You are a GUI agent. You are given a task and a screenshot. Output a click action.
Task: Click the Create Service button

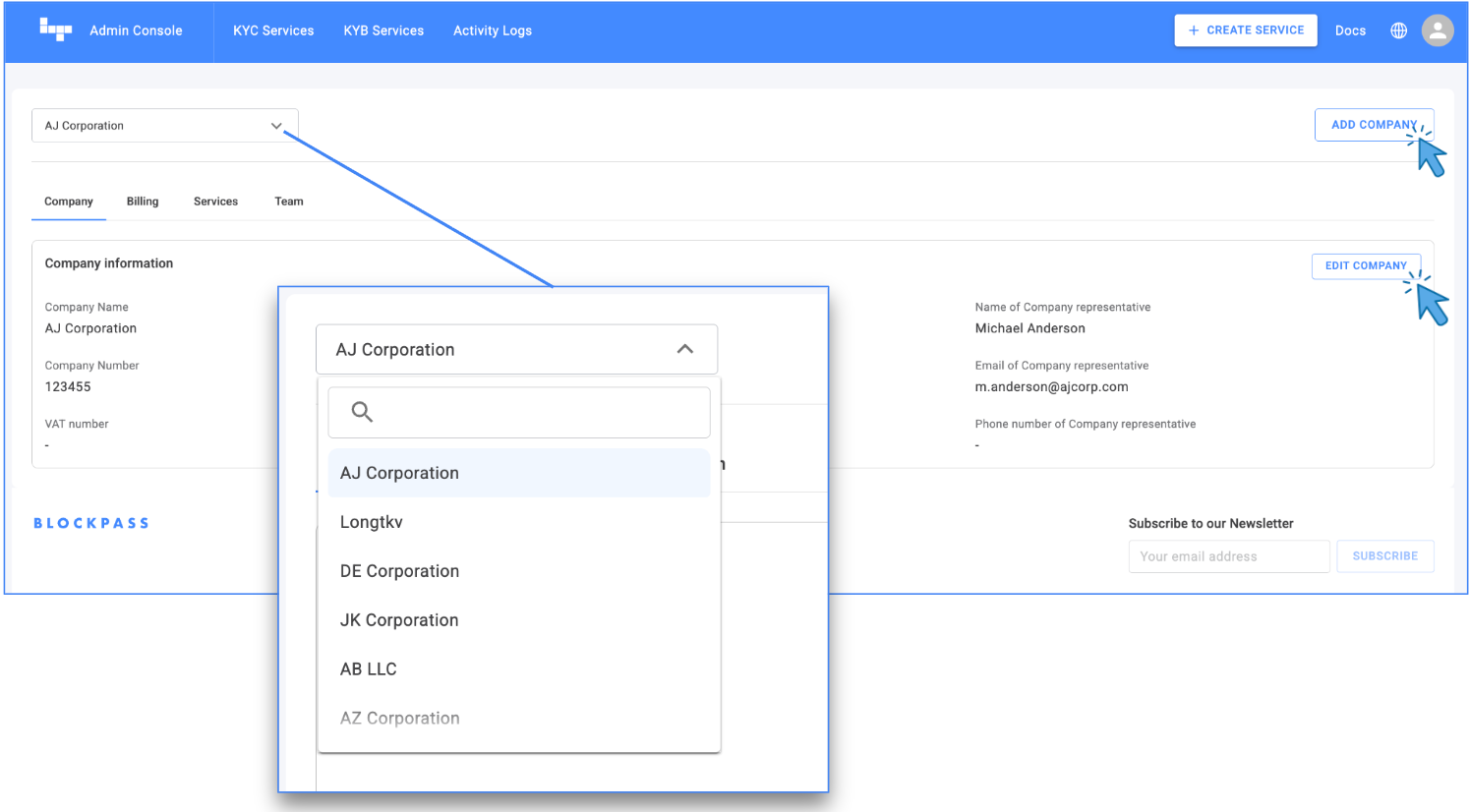pyautogui.click(x=1245, y=30)
